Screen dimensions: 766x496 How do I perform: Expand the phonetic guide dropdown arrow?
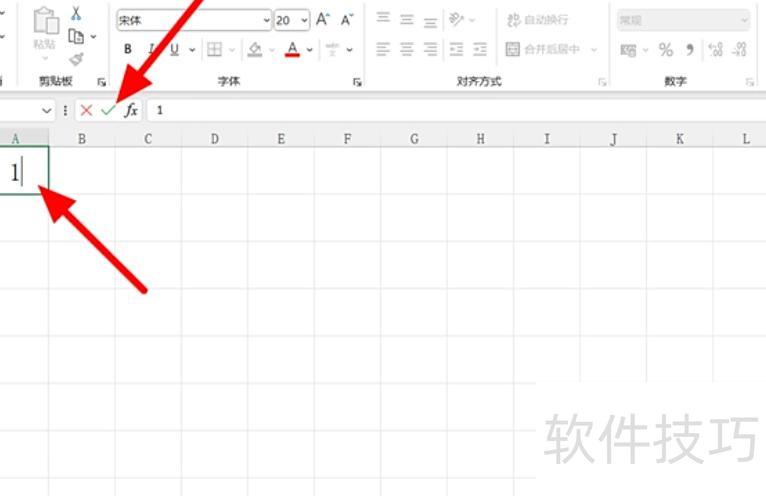(x=350, y=49)
